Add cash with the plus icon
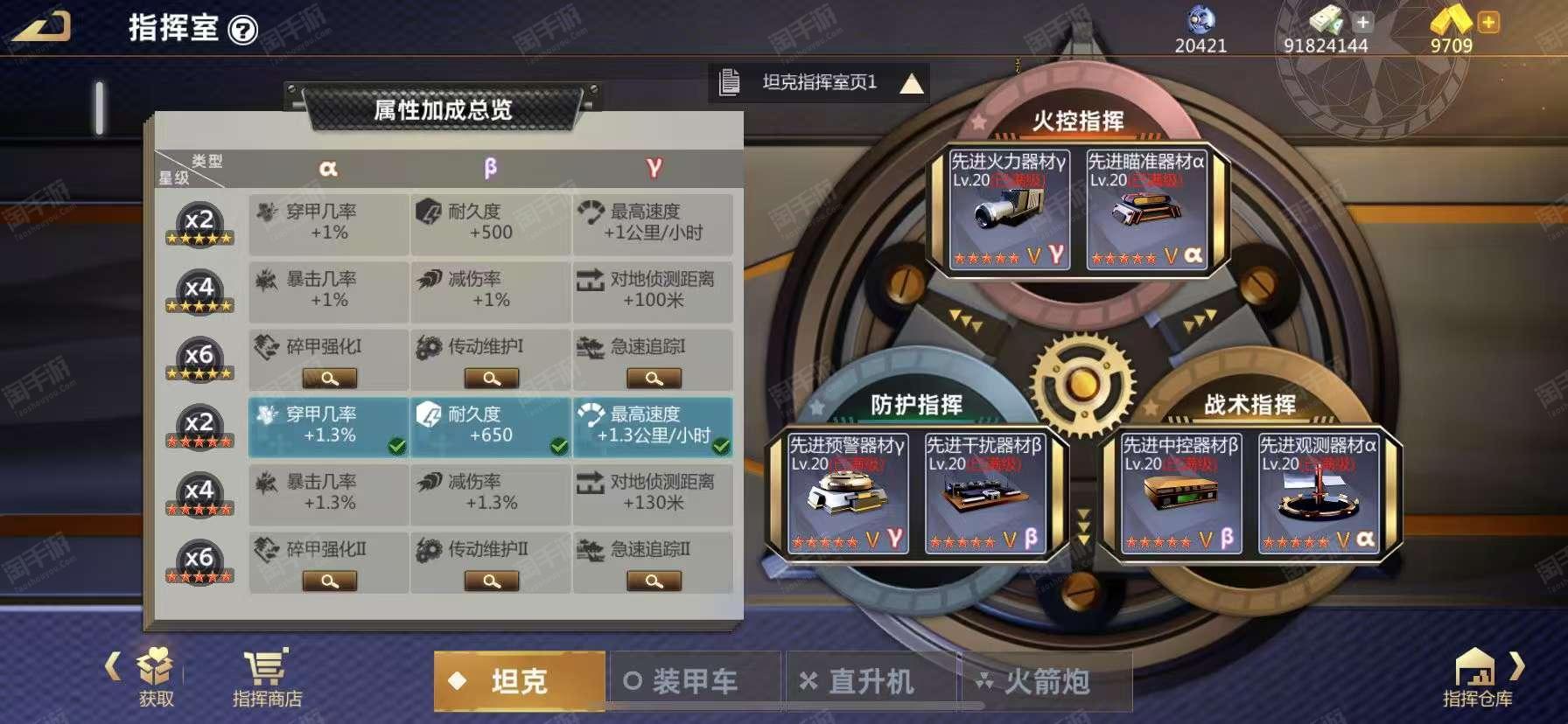This screenshot has width=1568, height=724. (x=1362, y=21)
